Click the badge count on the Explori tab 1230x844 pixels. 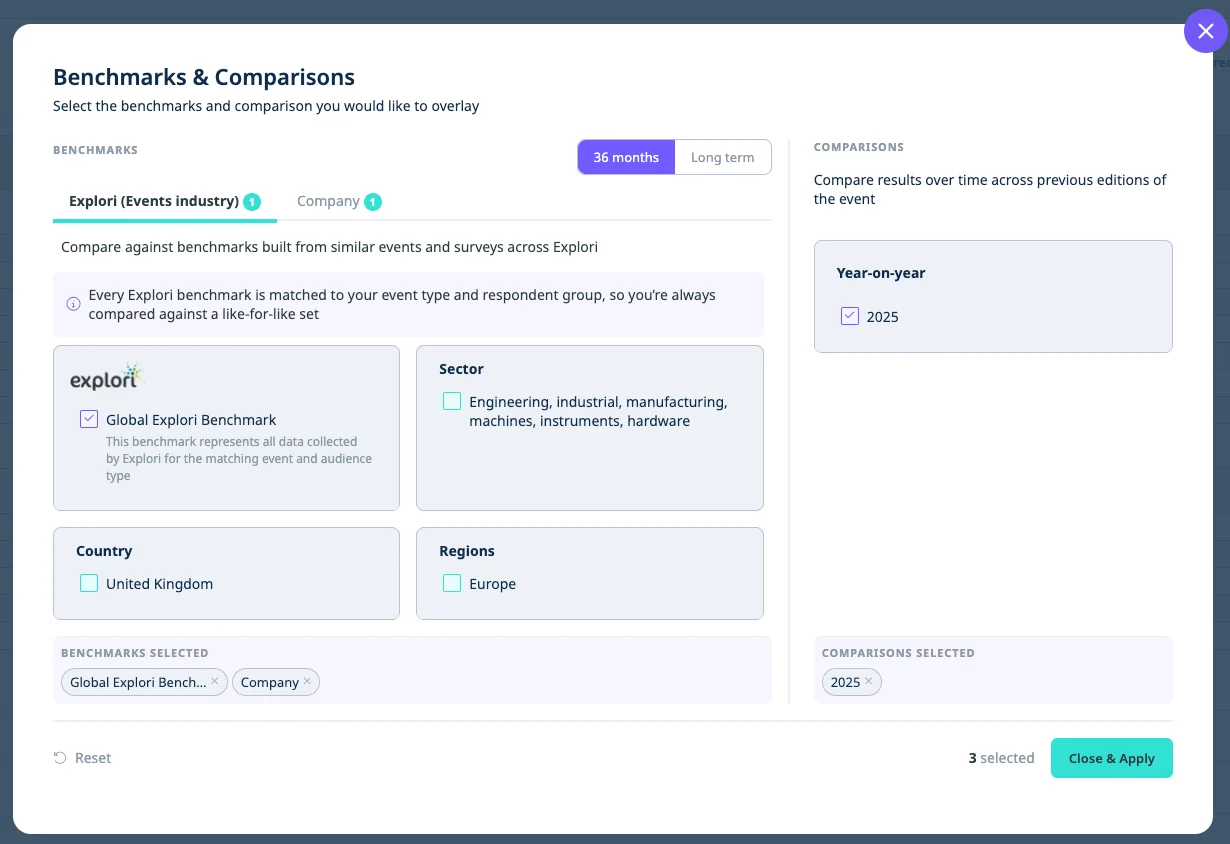click(x=252, y=202)
